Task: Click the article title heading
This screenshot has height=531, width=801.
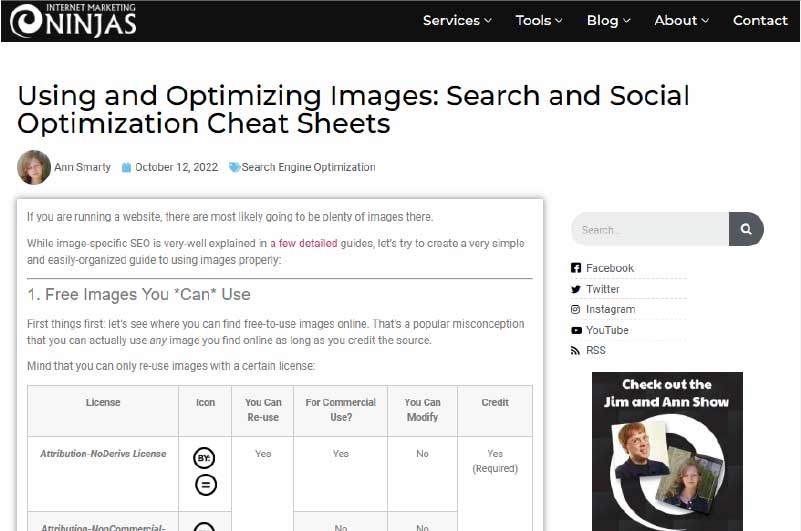Action: 353,109
